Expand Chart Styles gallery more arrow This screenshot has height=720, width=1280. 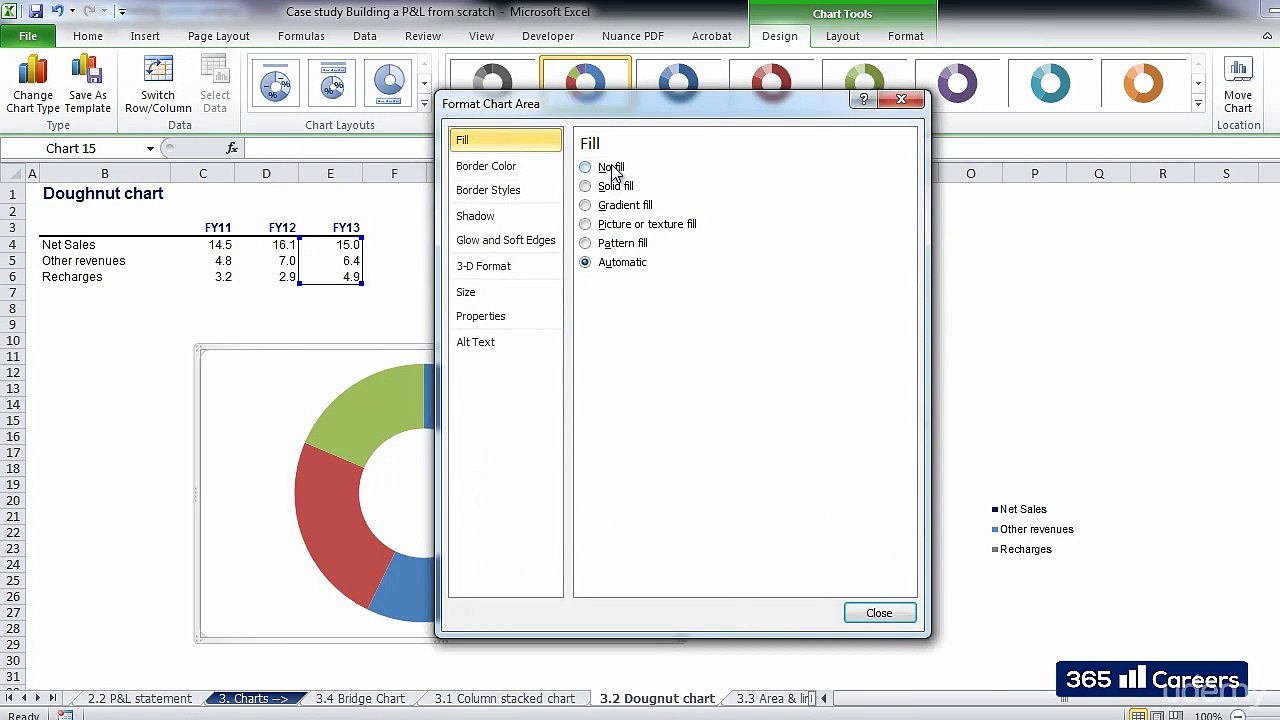pos(1198,103)
